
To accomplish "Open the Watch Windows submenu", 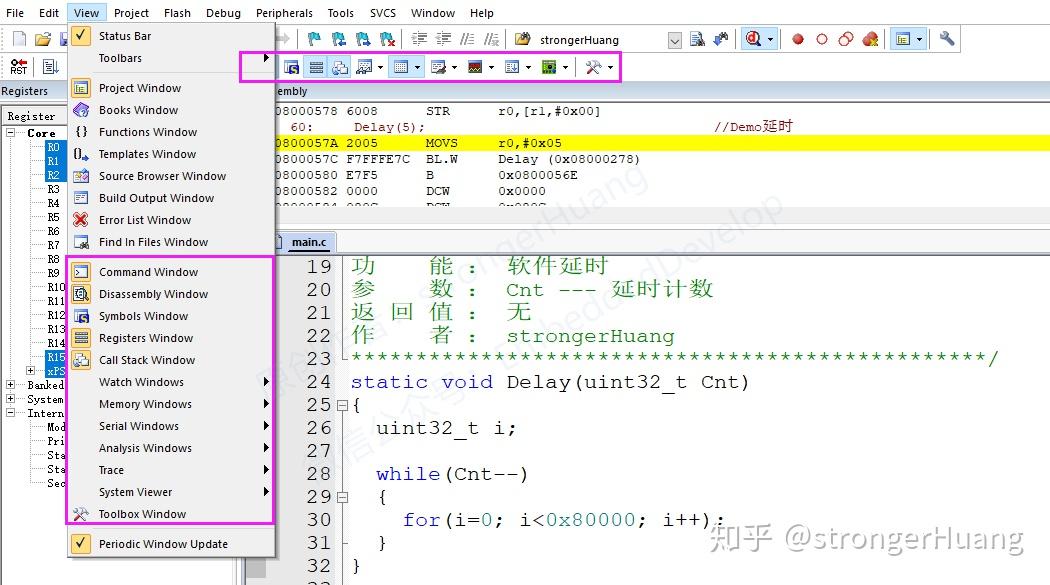I will point(143,381).
